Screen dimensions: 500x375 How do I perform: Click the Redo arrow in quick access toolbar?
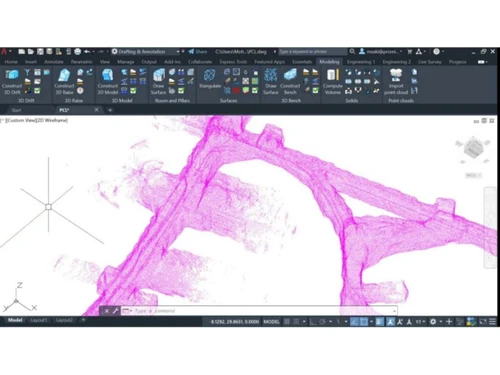tap(101, 52)
